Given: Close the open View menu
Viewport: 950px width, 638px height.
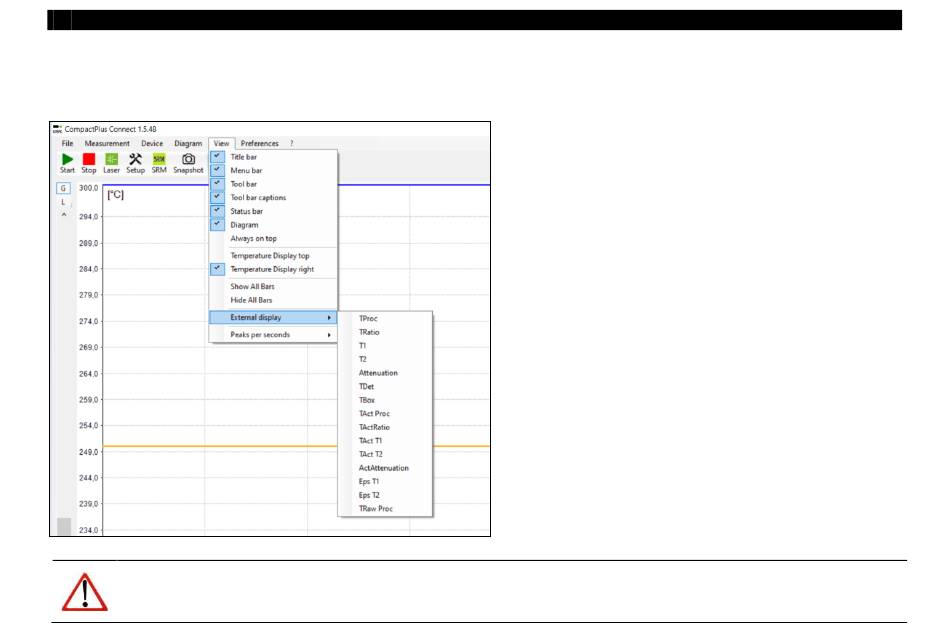Looking at the screenshot, I should tap(221, 144).
